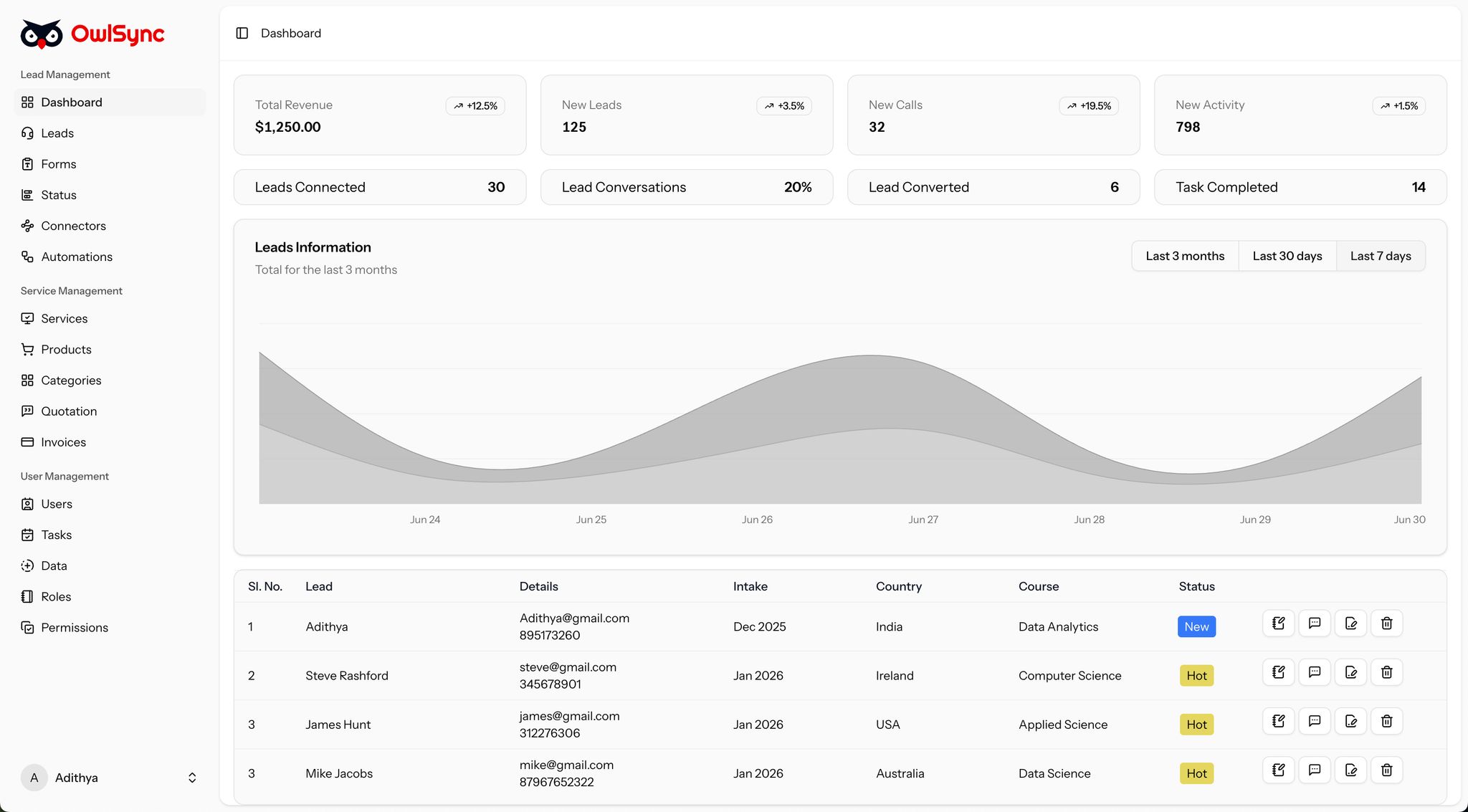Screen dimensions: 1468x812
Task: Open the message icon for Steve Rashford
Action: (1314, 672)
